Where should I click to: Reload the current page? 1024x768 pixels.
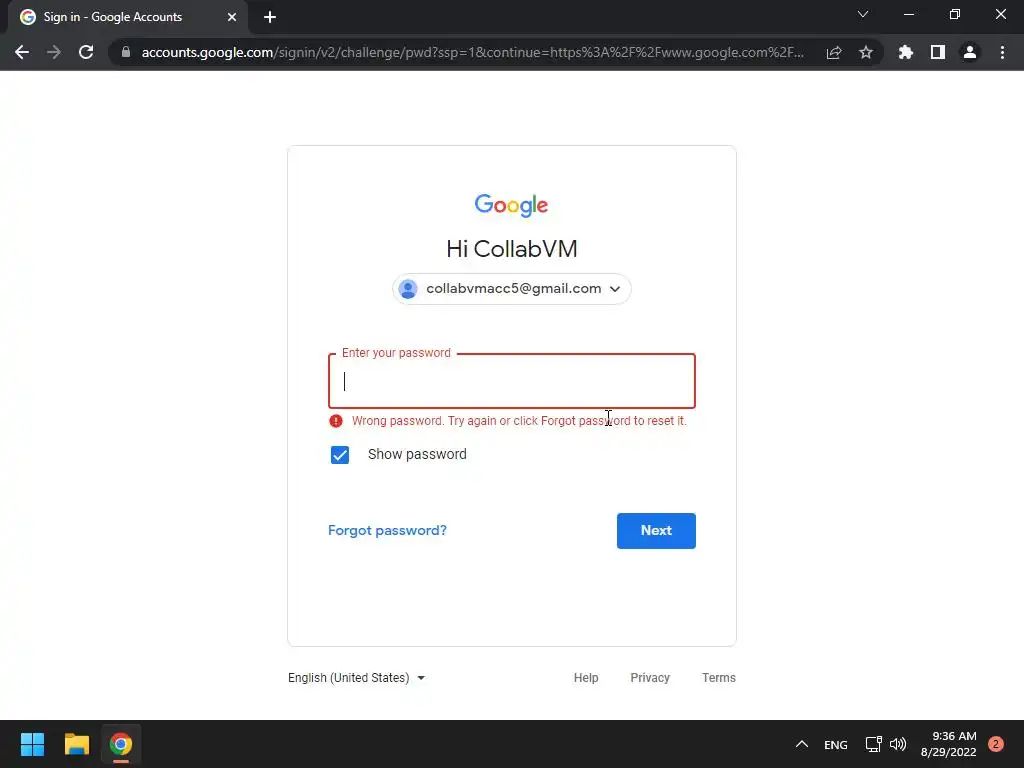(86, 52)
